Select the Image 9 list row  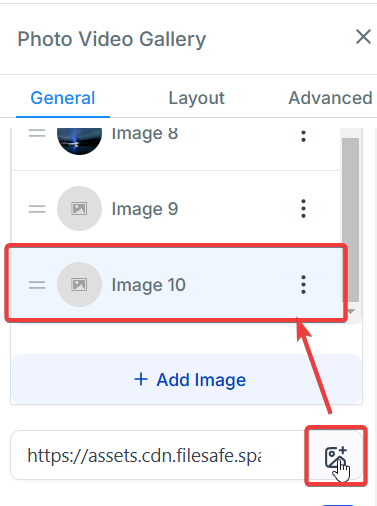point(176,209)
